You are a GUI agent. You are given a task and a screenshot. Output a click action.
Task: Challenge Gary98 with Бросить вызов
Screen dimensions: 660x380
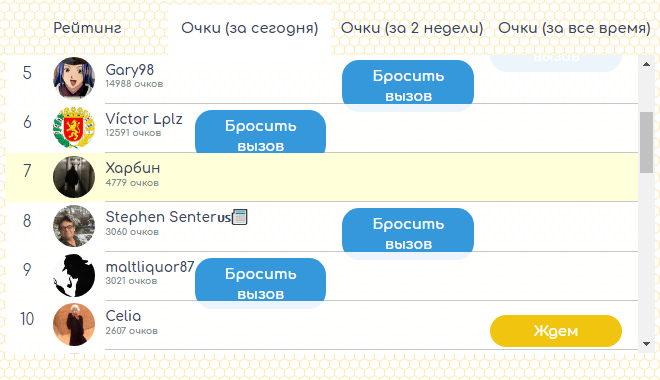point(408,86)
